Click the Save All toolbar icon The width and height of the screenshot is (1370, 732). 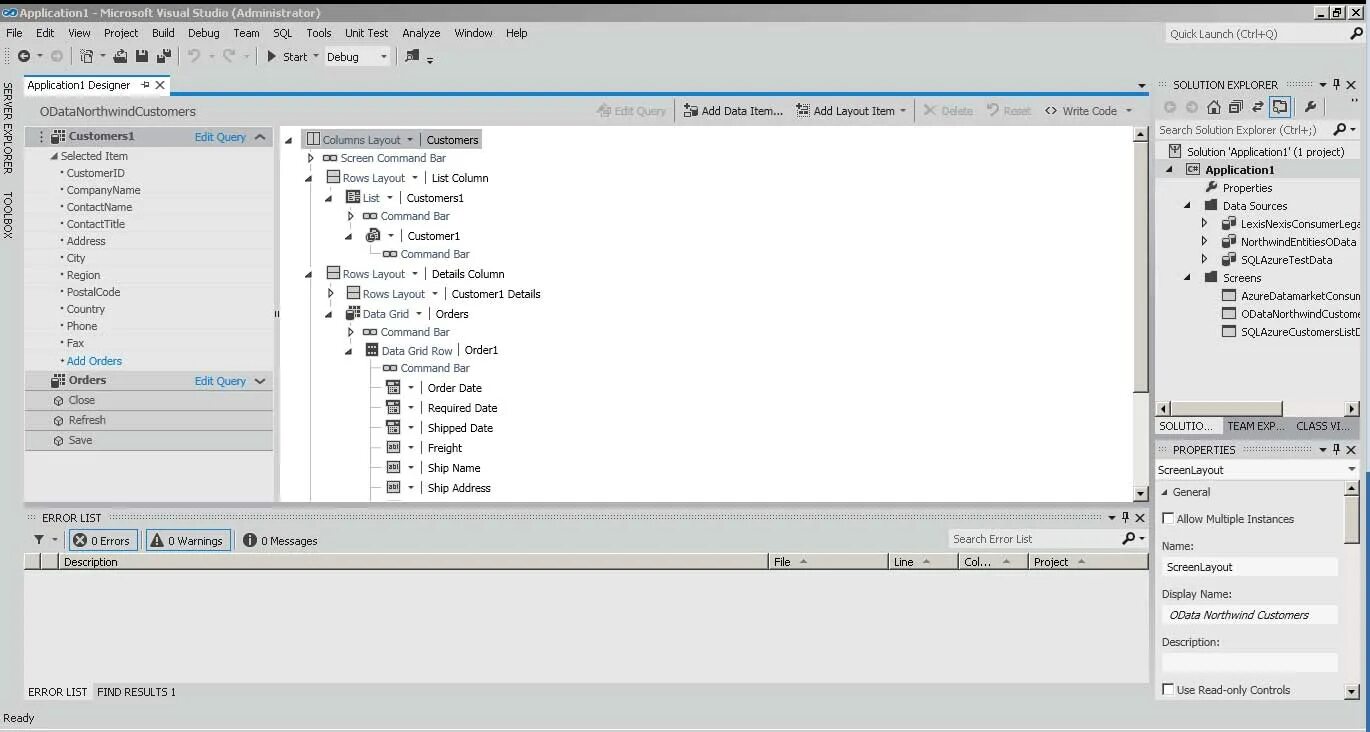[x=163, y=57]
